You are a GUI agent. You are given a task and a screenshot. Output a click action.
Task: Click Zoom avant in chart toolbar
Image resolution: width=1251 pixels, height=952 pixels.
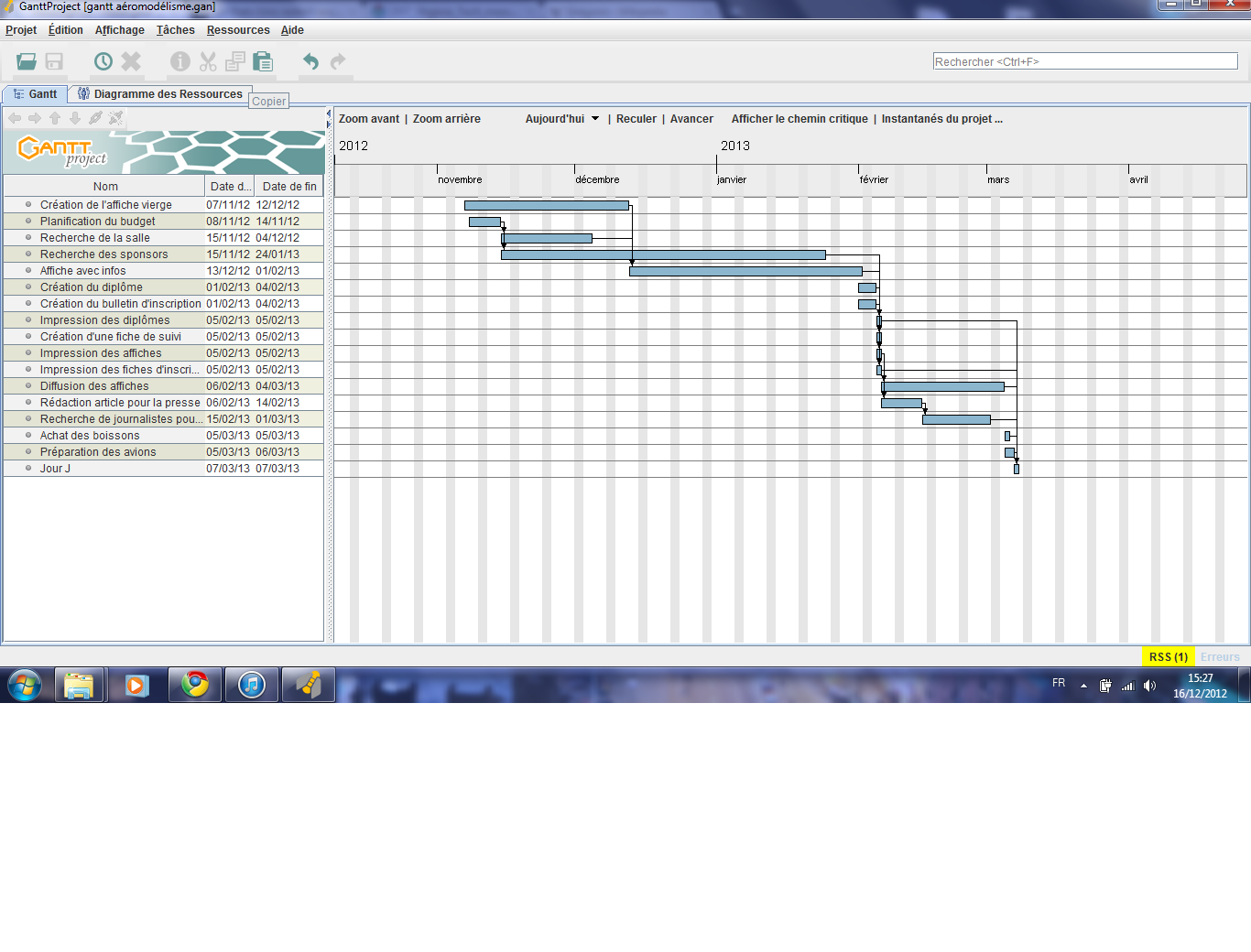click(x=369, y=119)
